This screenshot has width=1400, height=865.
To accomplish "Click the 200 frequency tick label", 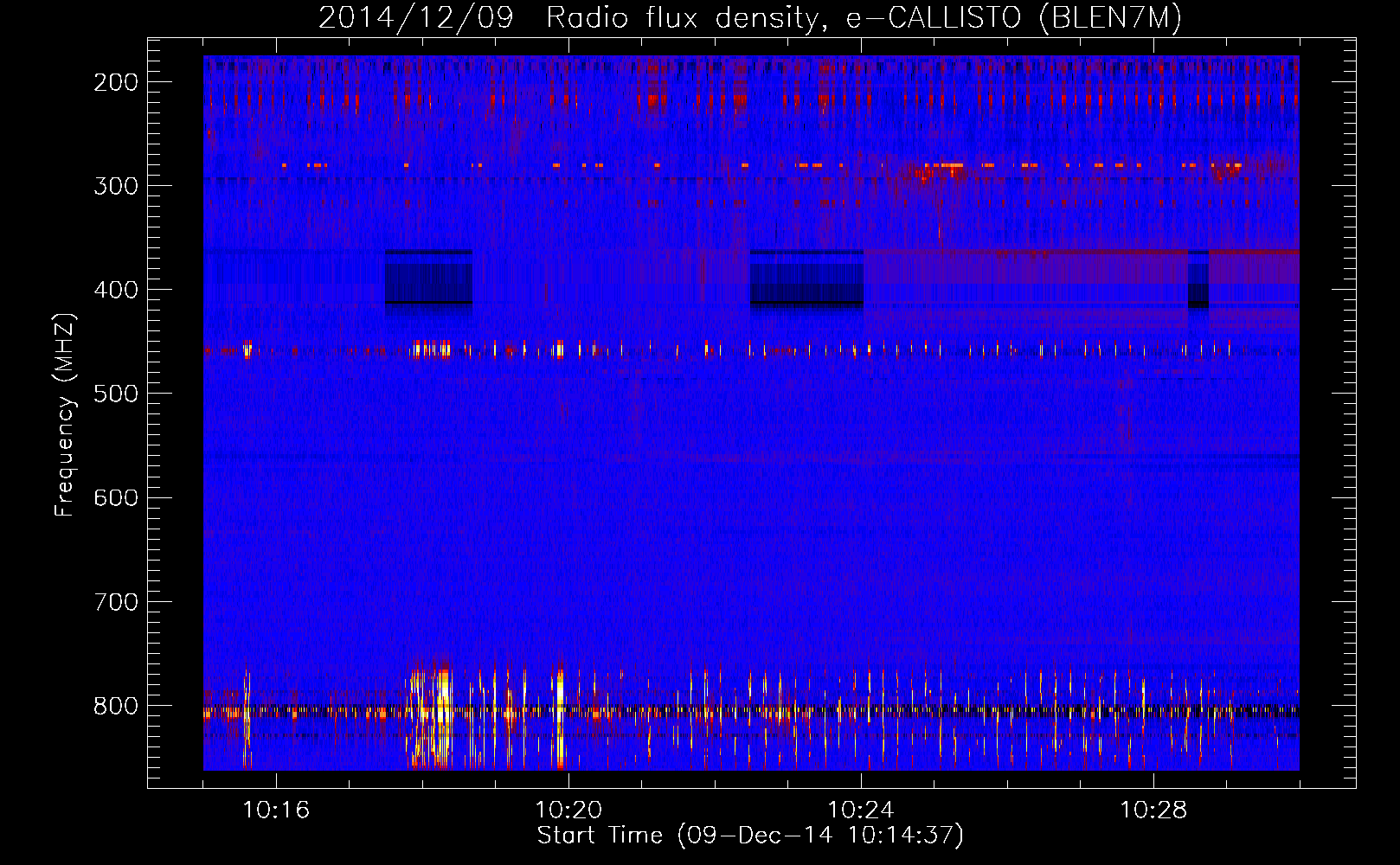I will tap(116, 82).
